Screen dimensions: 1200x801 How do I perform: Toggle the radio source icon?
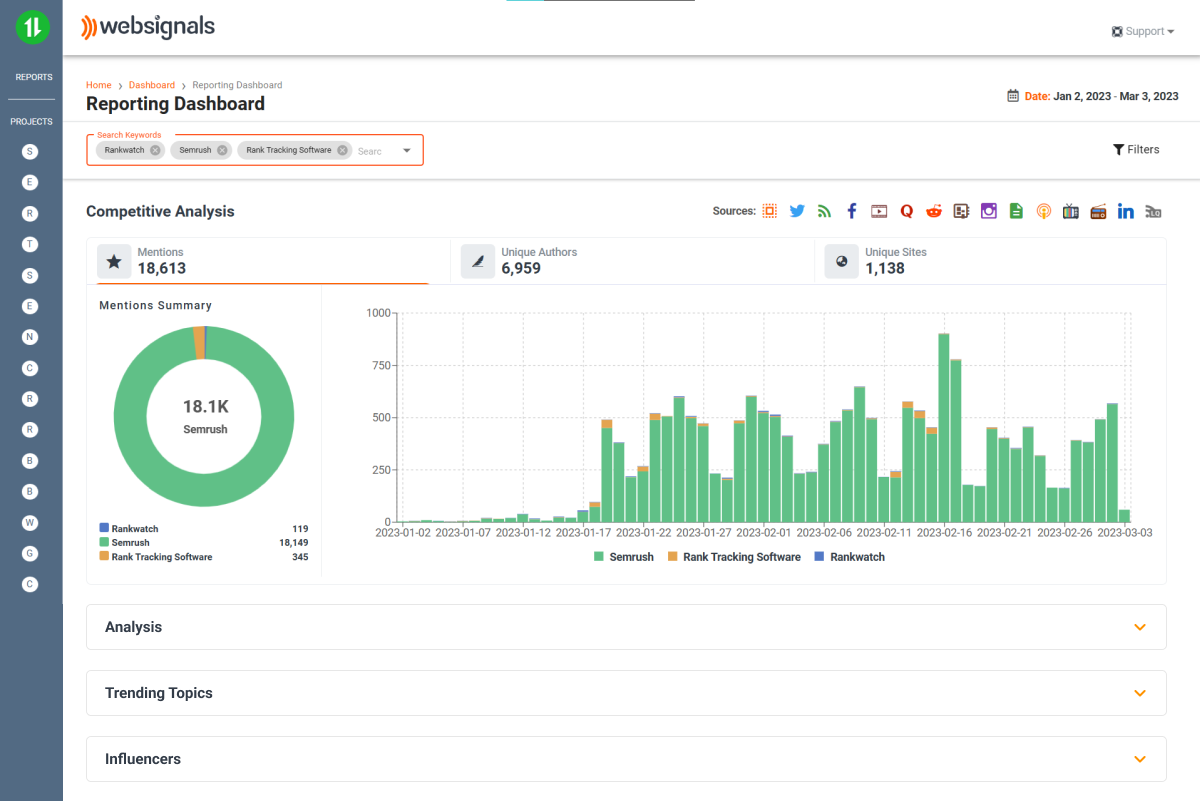1098,211
